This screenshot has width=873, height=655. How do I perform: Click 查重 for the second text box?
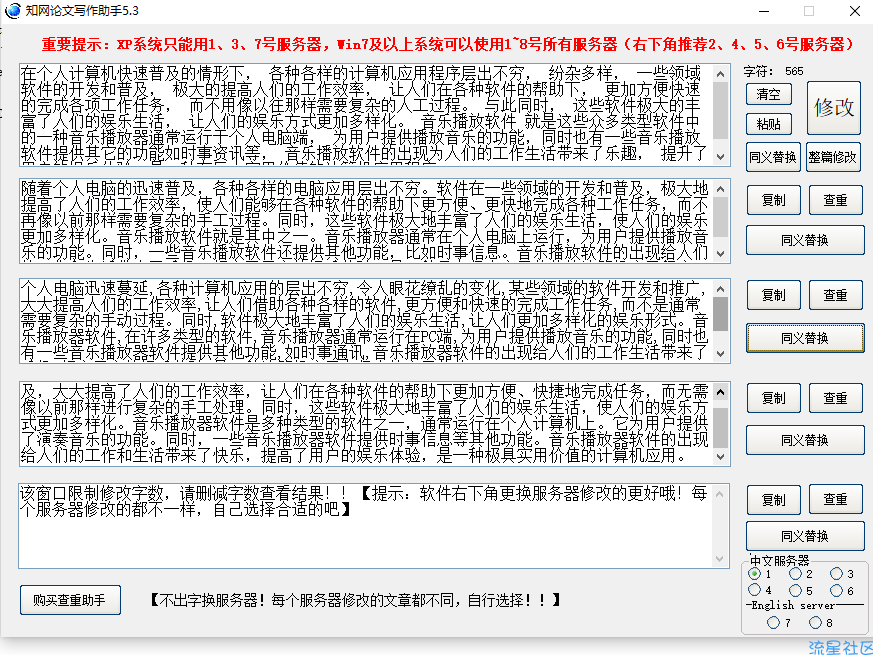pyautogui.click(x=835, y=200)
